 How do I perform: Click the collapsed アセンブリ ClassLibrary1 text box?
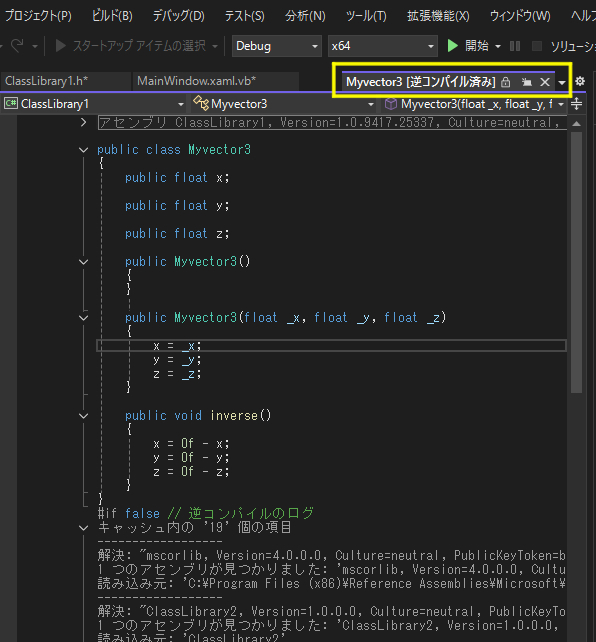click(x=332, y=122)
